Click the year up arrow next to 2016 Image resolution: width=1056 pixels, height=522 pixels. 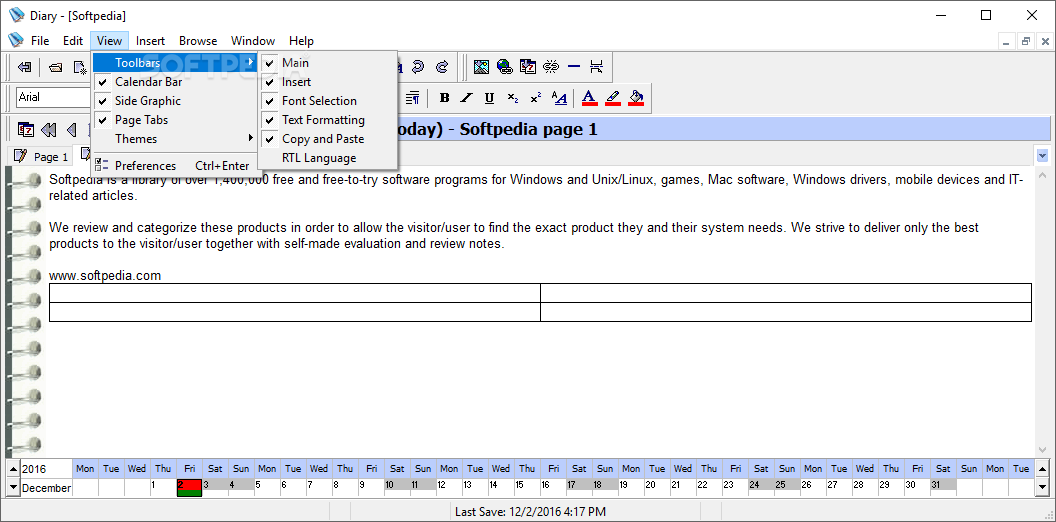13,468
